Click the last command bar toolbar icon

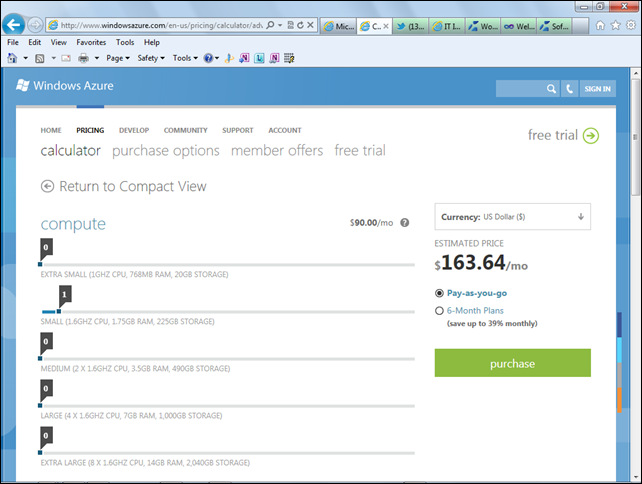point(289,58)
